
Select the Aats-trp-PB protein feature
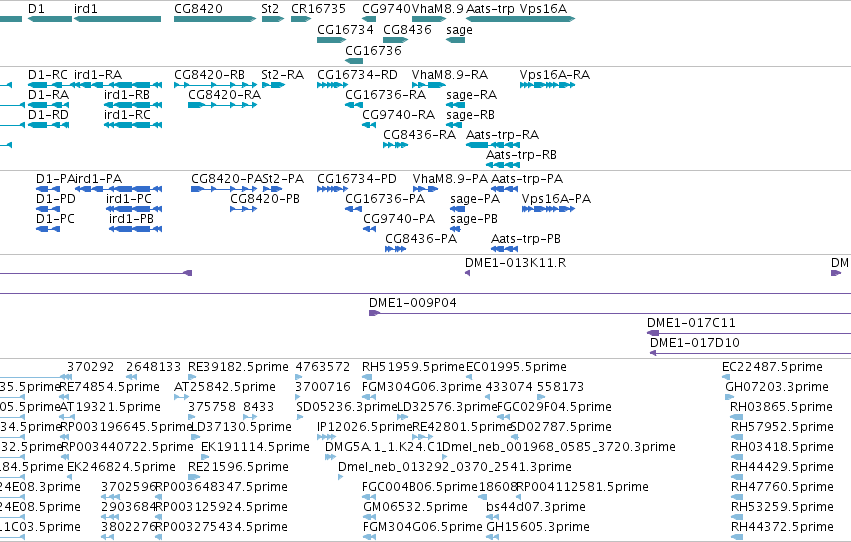pos(505,249)
